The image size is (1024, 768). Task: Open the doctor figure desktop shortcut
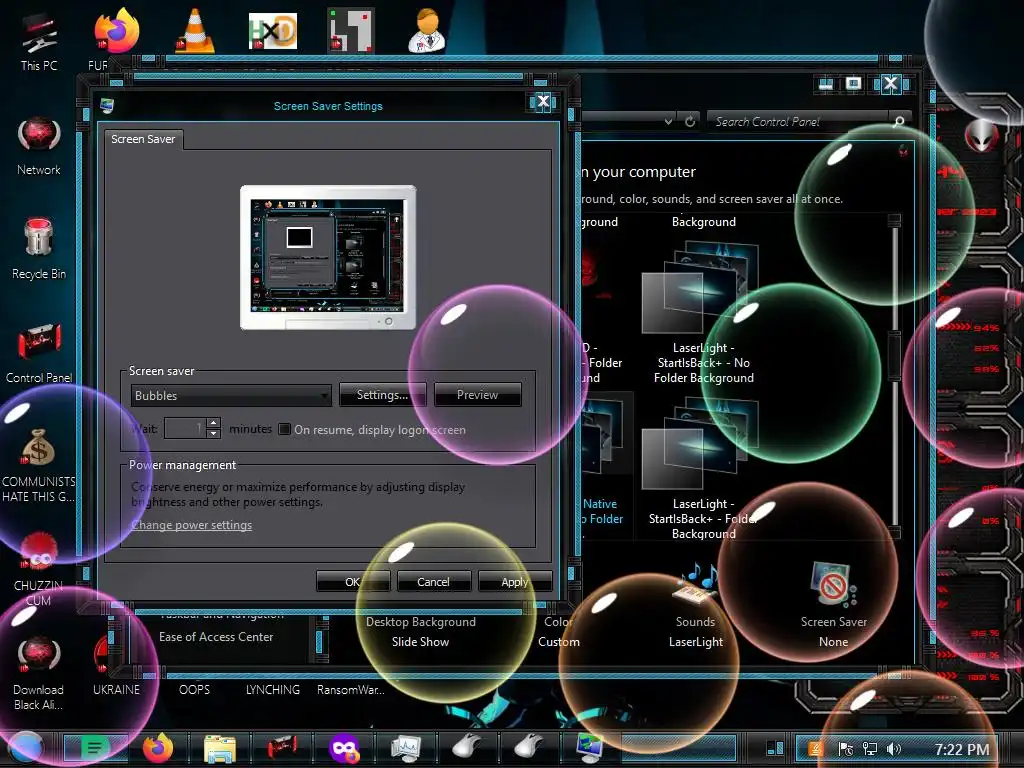point(427,30)
